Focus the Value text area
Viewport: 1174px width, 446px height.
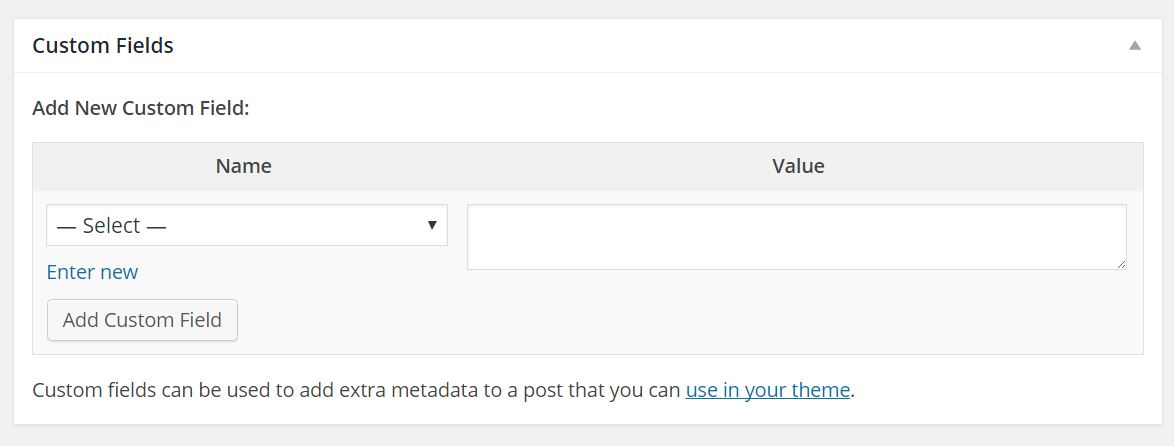pyautogui.click(x=796, y=237)
